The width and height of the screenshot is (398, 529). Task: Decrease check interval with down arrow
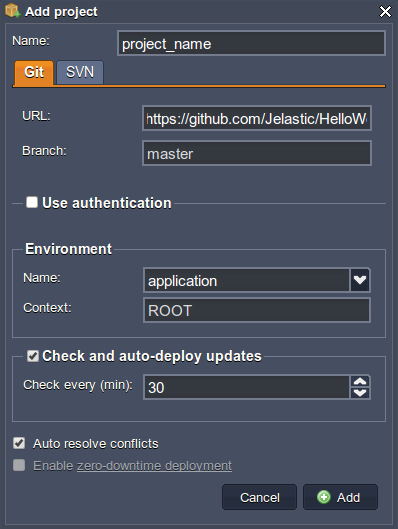click(x=360, y=393)
